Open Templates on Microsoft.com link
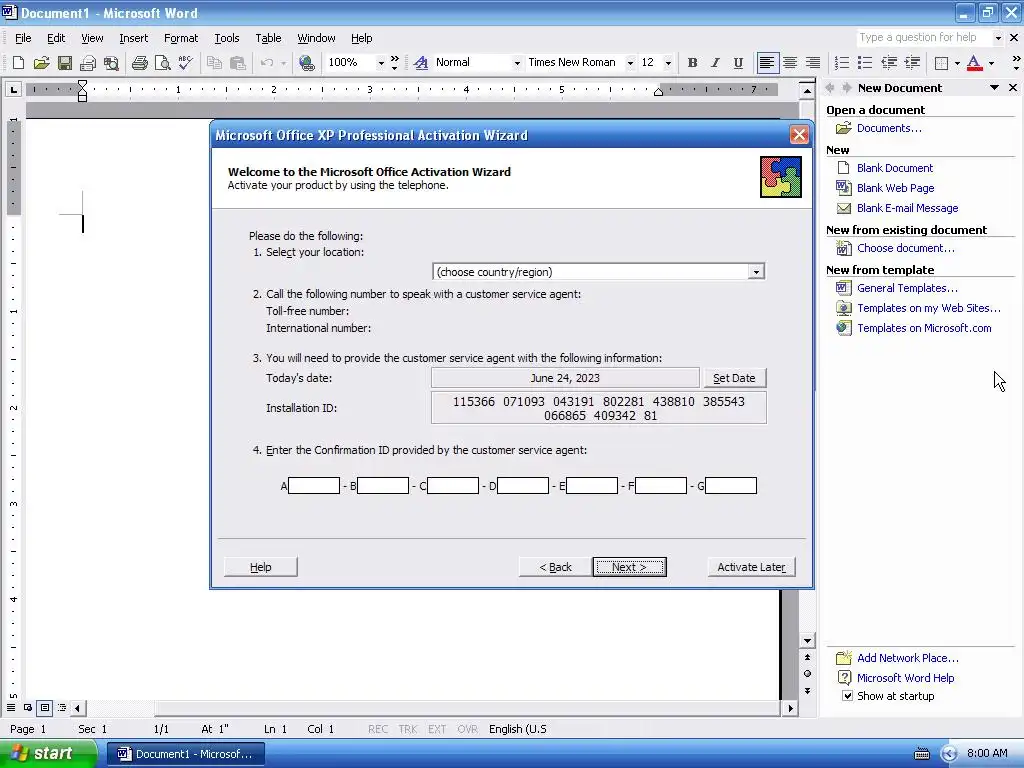This screenshot has height=768, width=1024. (x=924, y=328)
